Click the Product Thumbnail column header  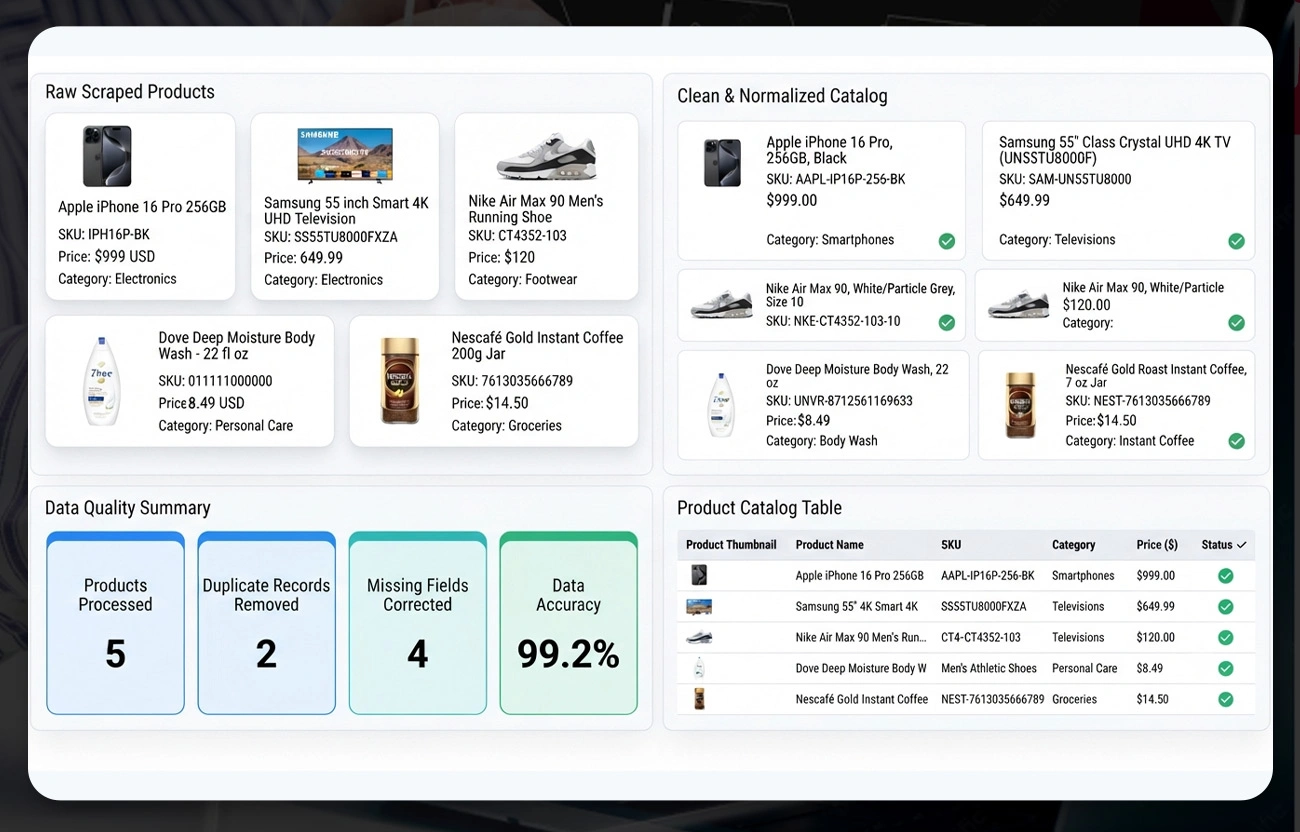(731, 545)
